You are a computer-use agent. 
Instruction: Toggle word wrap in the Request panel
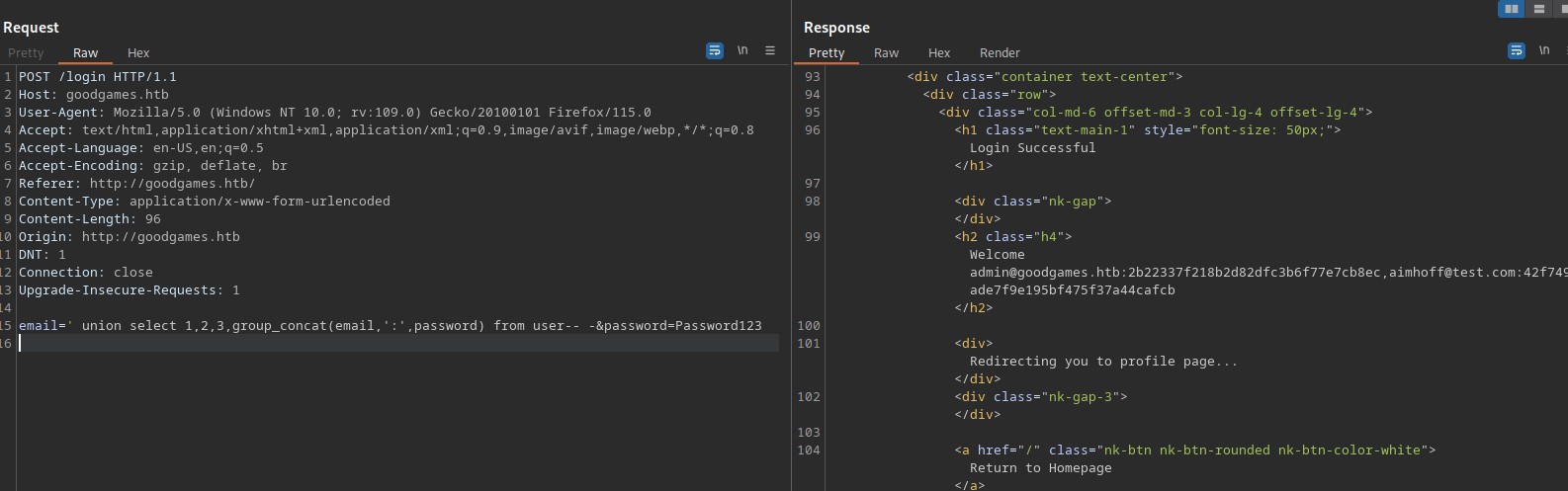715,50
